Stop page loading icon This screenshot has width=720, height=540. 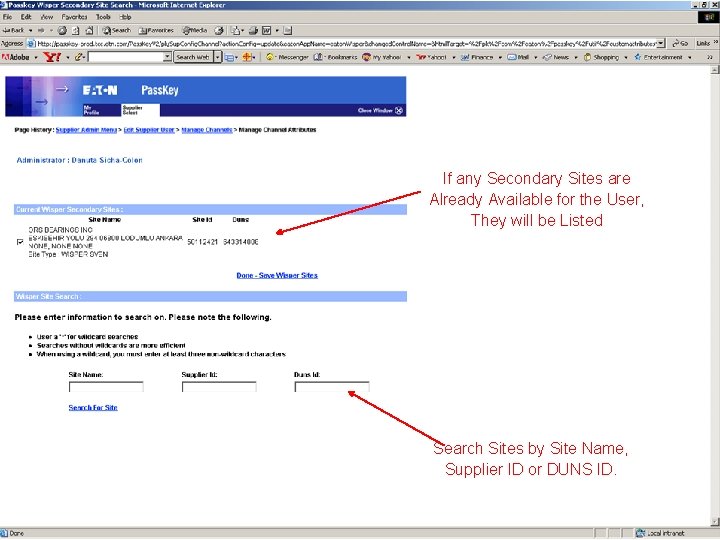click(x=62, y=30)
